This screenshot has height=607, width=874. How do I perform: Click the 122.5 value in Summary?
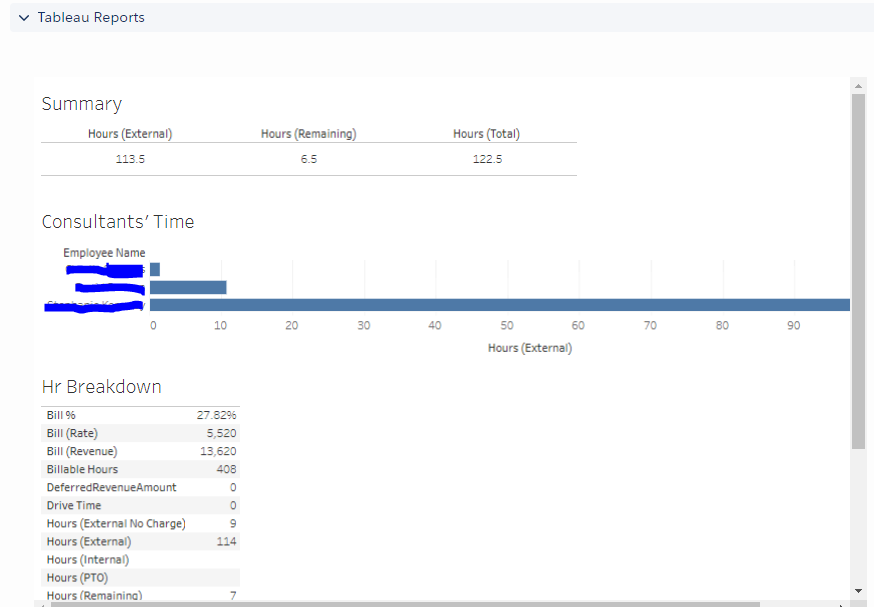[487, 159]
